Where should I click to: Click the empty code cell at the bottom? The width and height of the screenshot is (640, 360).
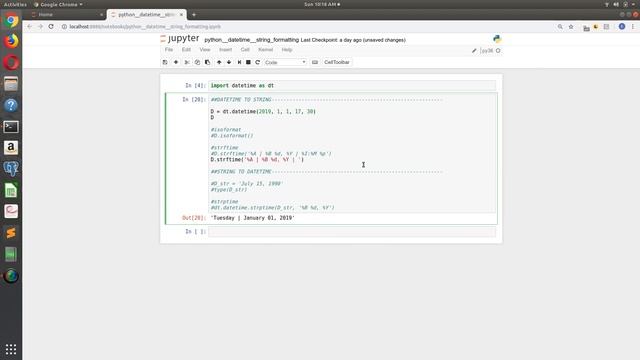pyautogui.click(x=352, y=232)
